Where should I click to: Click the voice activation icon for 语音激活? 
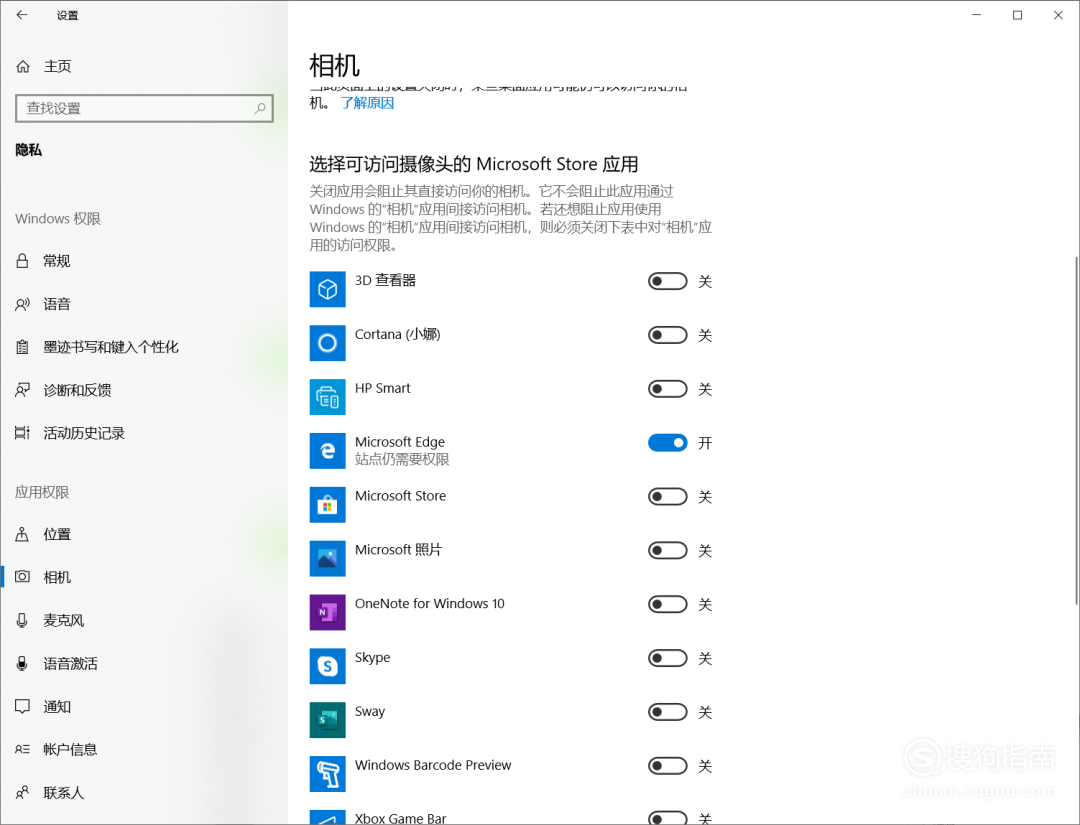pyautogui.click(x=22, y=664)
